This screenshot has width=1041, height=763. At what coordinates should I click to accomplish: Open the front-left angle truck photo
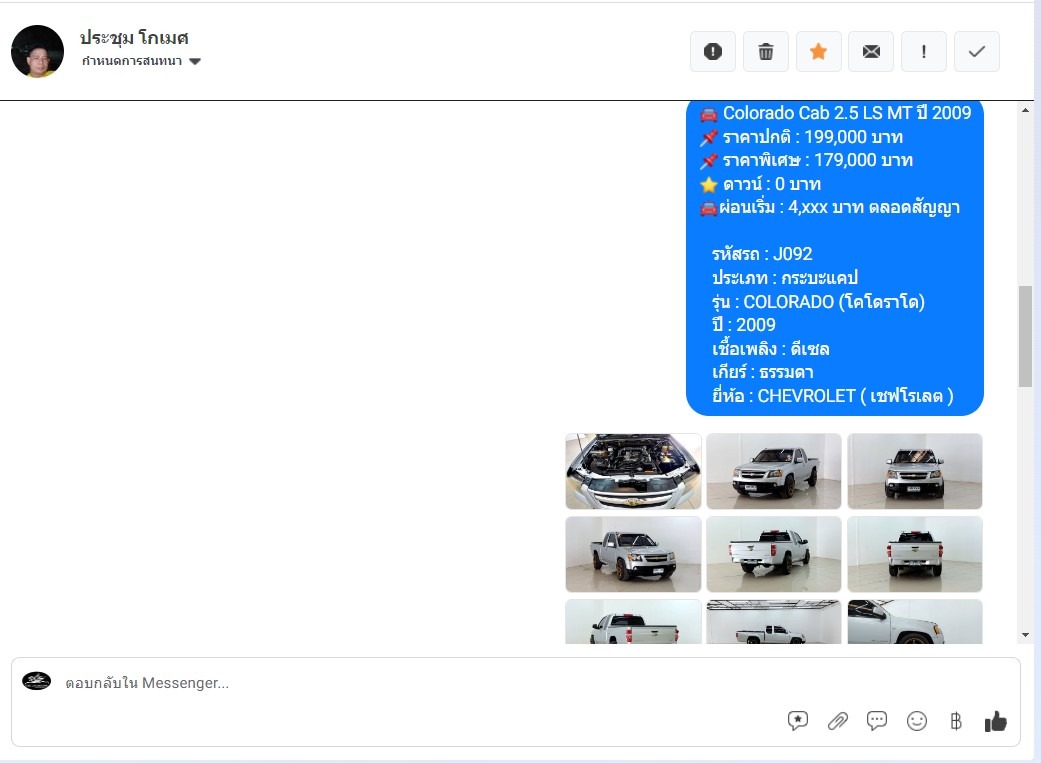774,471
